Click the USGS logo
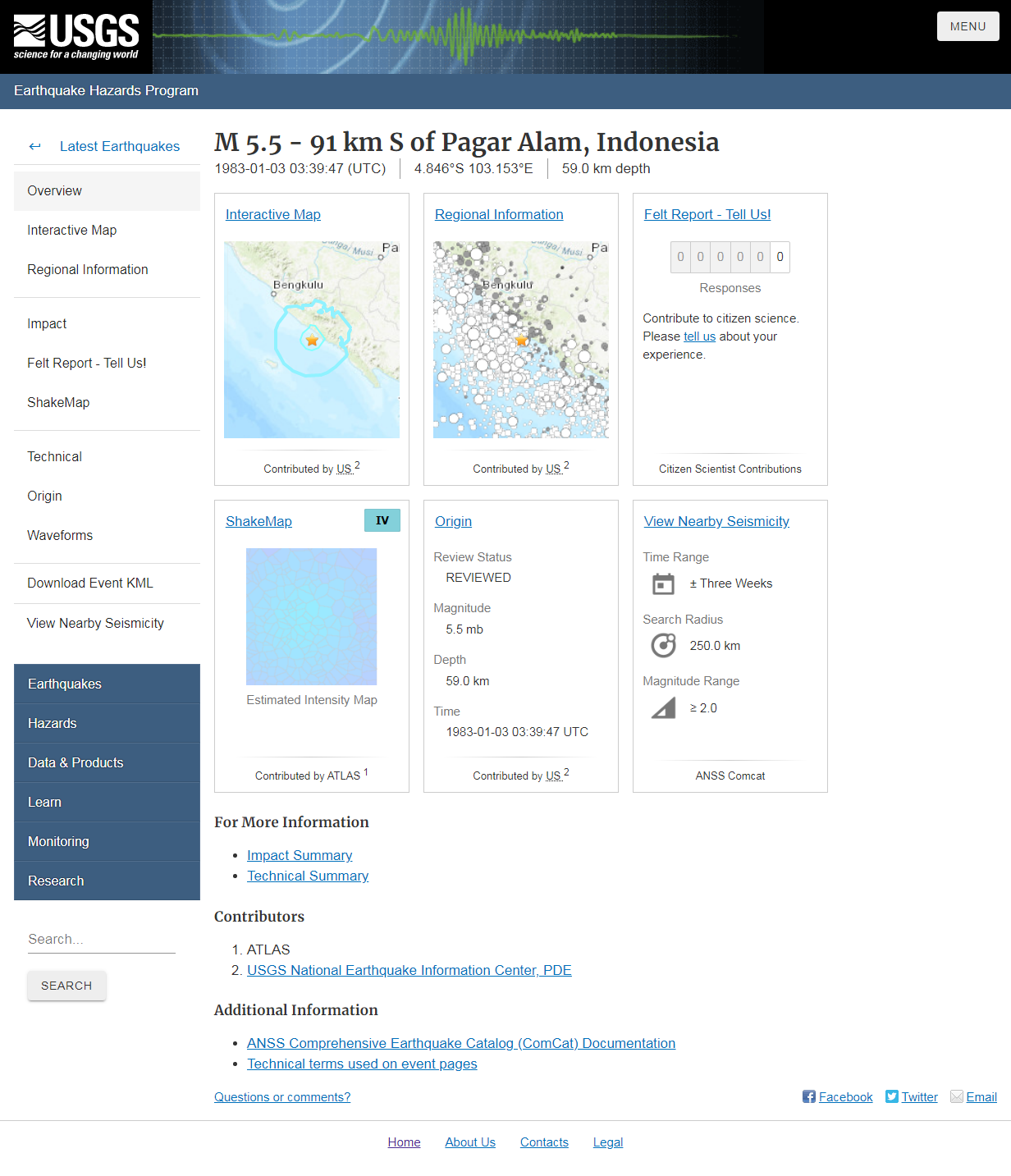Viewport: 1011px width, 1176px height. pyautogui.click(x=76, y=37)
